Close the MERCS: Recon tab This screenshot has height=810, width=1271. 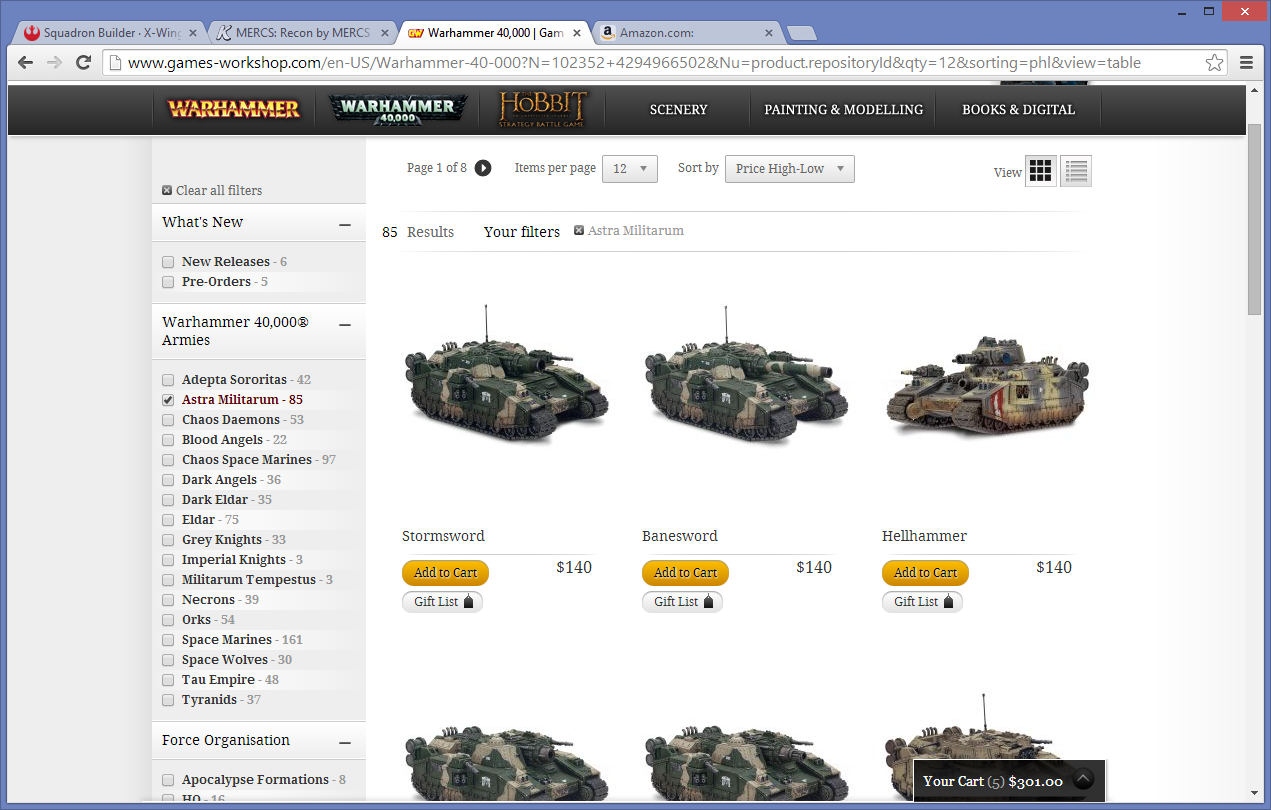click(x=385, y=33)
